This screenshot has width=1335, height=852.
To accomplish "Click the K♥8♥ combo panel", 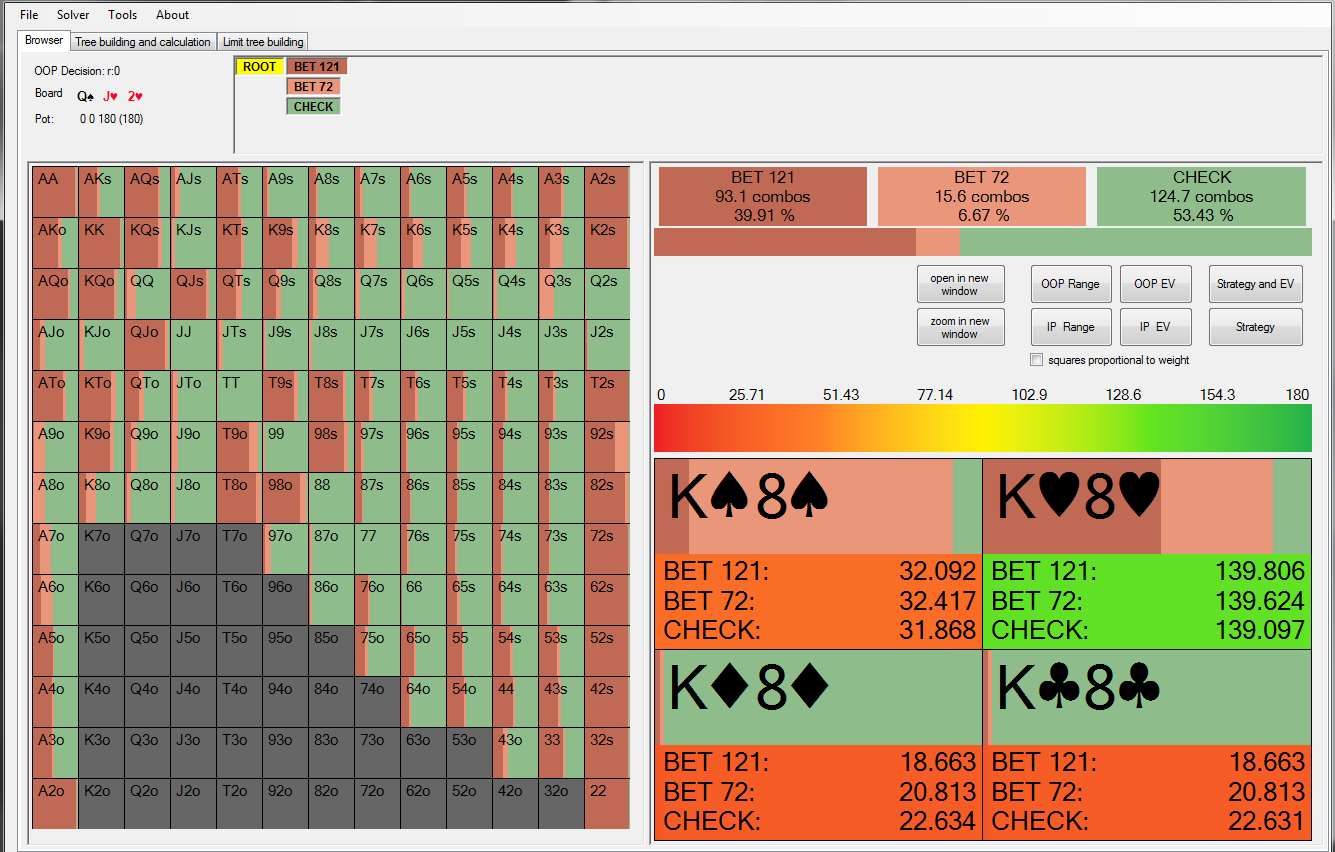I will (1147, 553).
